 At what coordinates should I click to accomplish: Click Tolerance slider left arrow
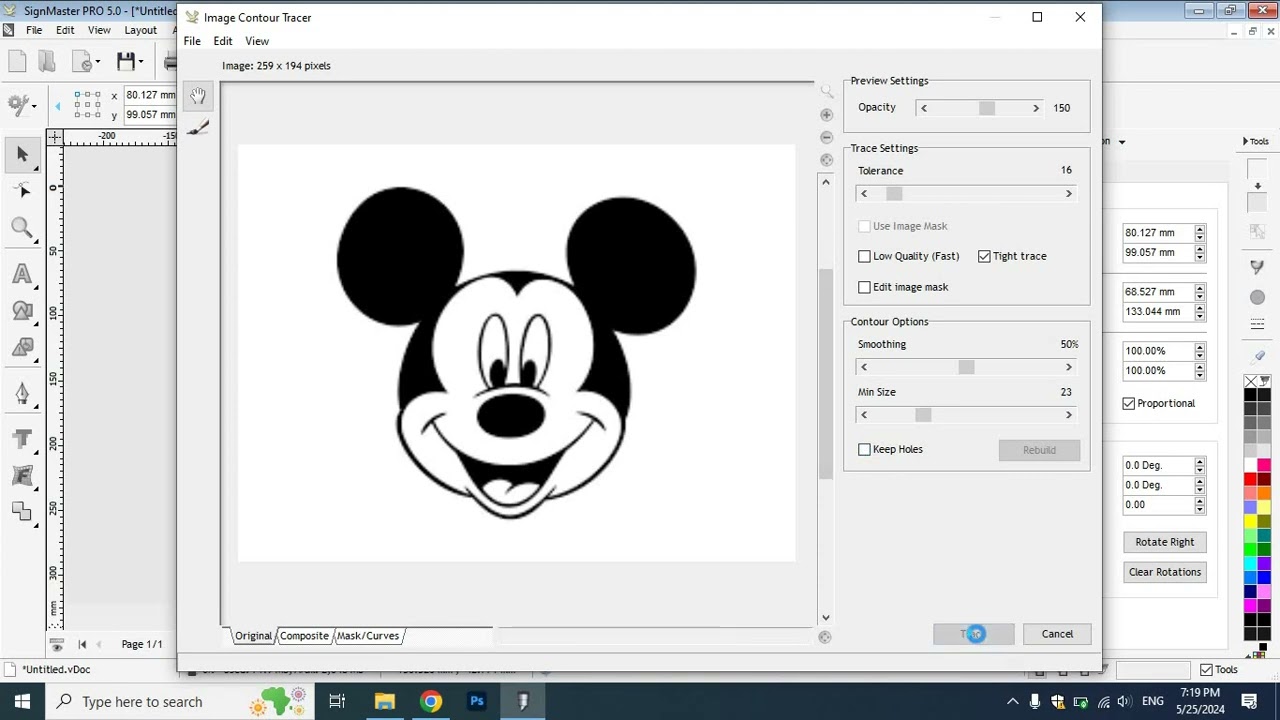tap(864, 194)
